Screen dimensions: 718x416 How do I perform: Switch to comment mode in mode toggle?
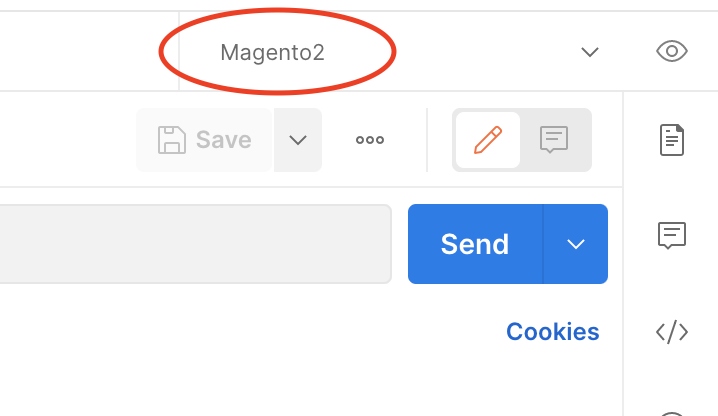pos(554,140)
